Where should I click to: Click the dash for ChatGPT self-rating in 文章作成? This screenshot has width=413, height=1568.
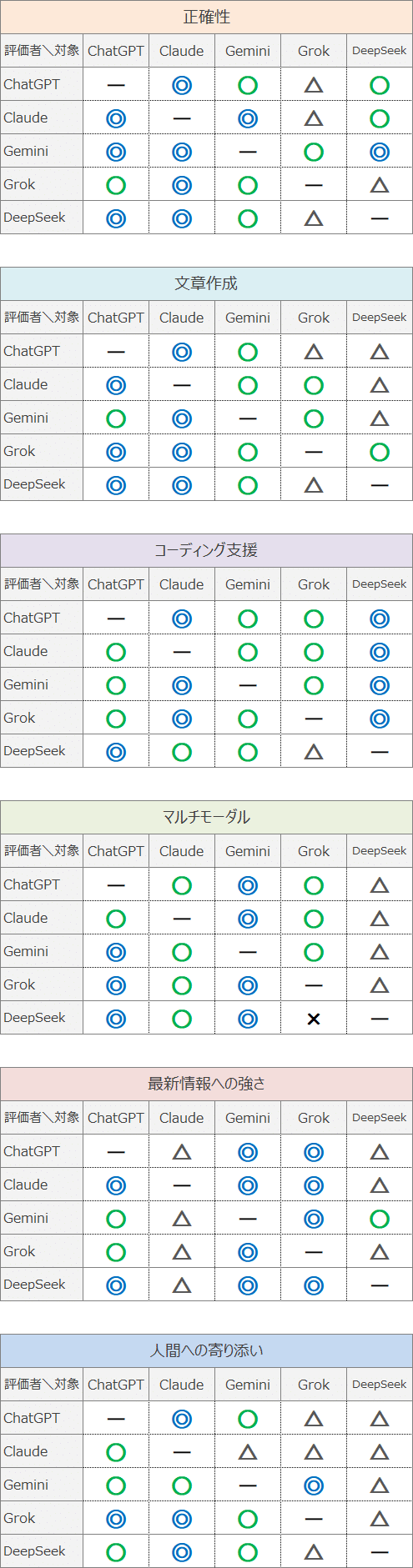pos(116,352)
